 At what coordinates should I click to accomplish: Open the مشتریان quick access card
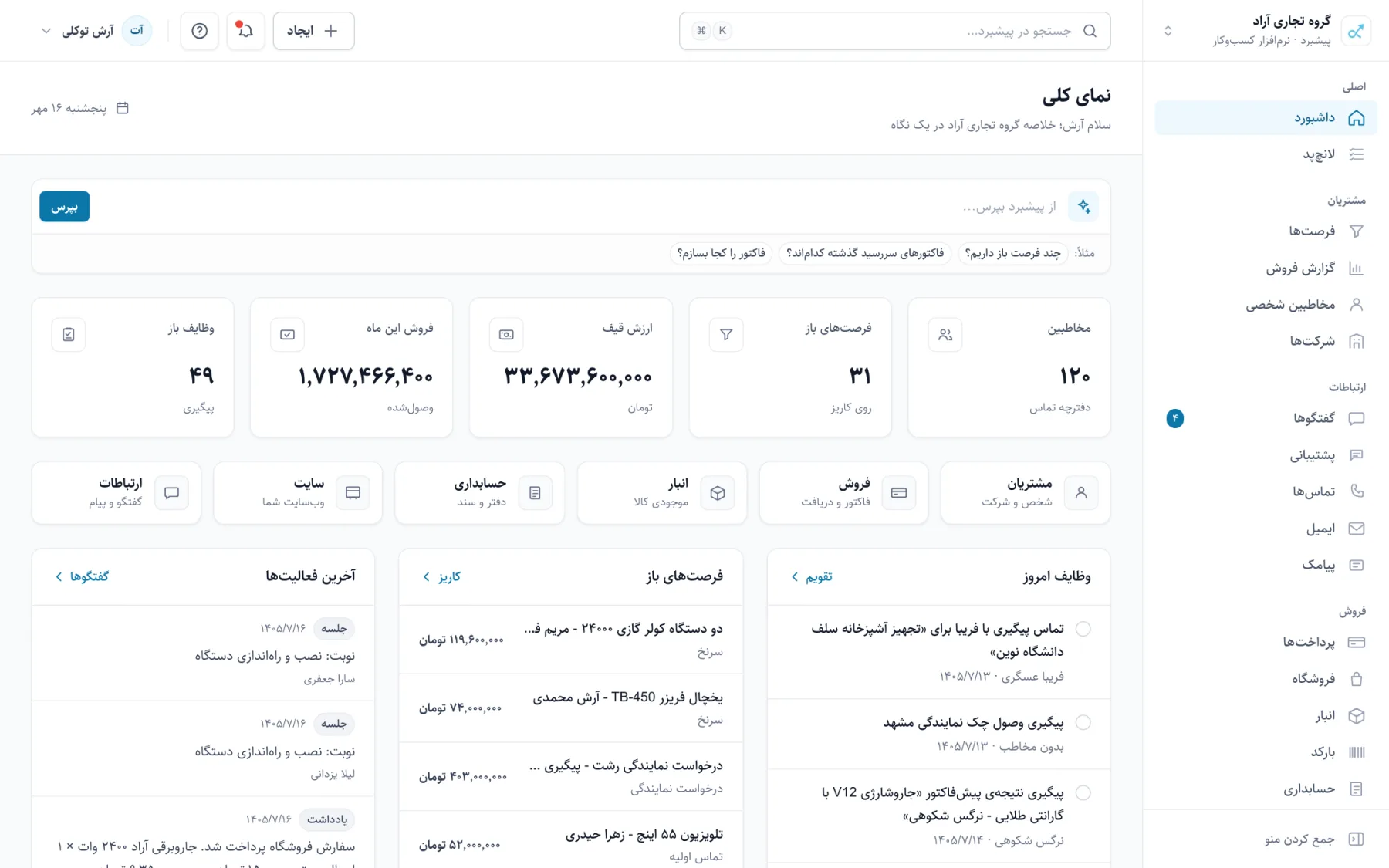click(x=1026, y=493)
